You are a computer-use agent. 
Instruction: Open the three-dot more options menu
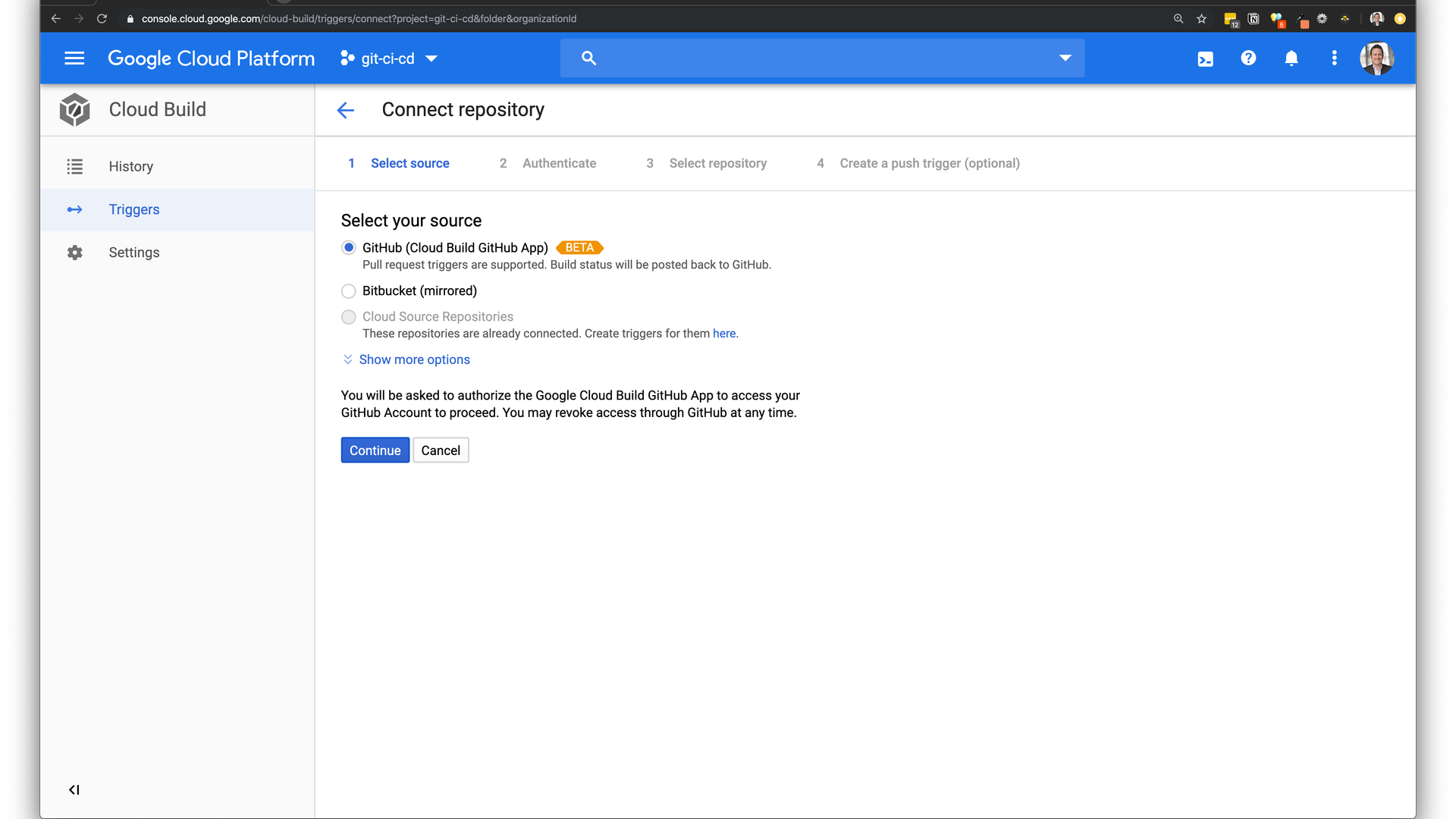pos(1335,58)
